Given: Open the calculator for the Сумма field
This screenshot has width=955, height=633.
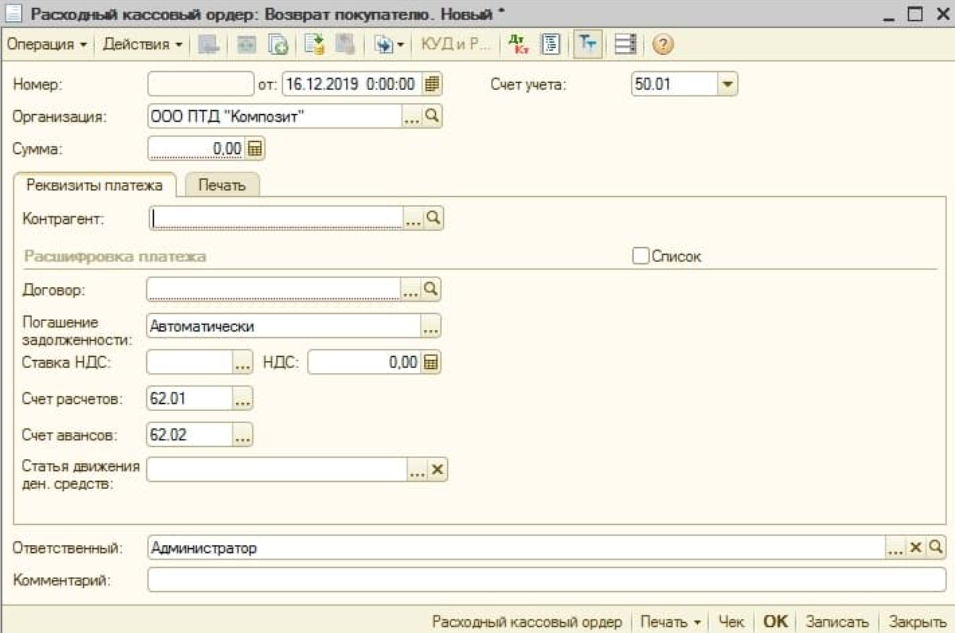Looking at the screenshot, I should 254,148.
